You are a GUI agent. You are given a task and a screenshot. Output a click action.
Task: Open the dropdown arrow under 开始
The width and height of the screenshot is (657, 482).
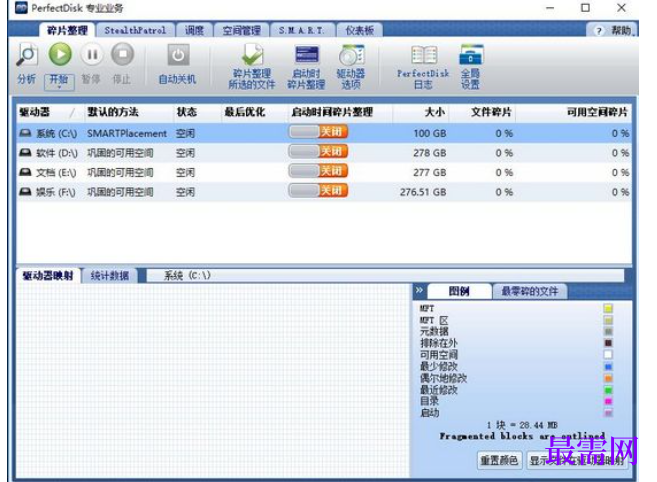[x=59, y=88]
